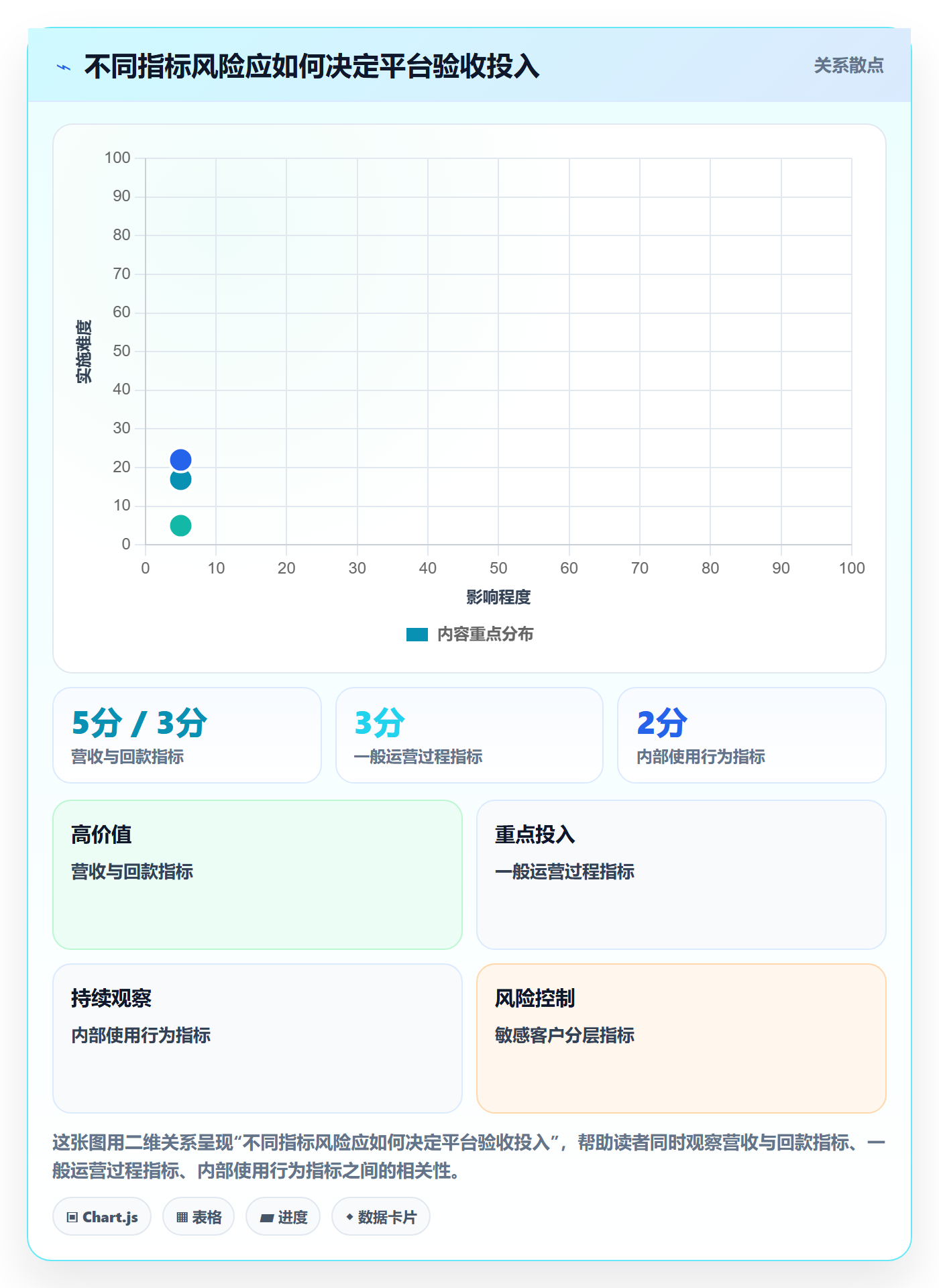Toggle the 内容重点分布 legend color swatch
The height and width of the screenshot is (1288, 939).
(417, 635)
